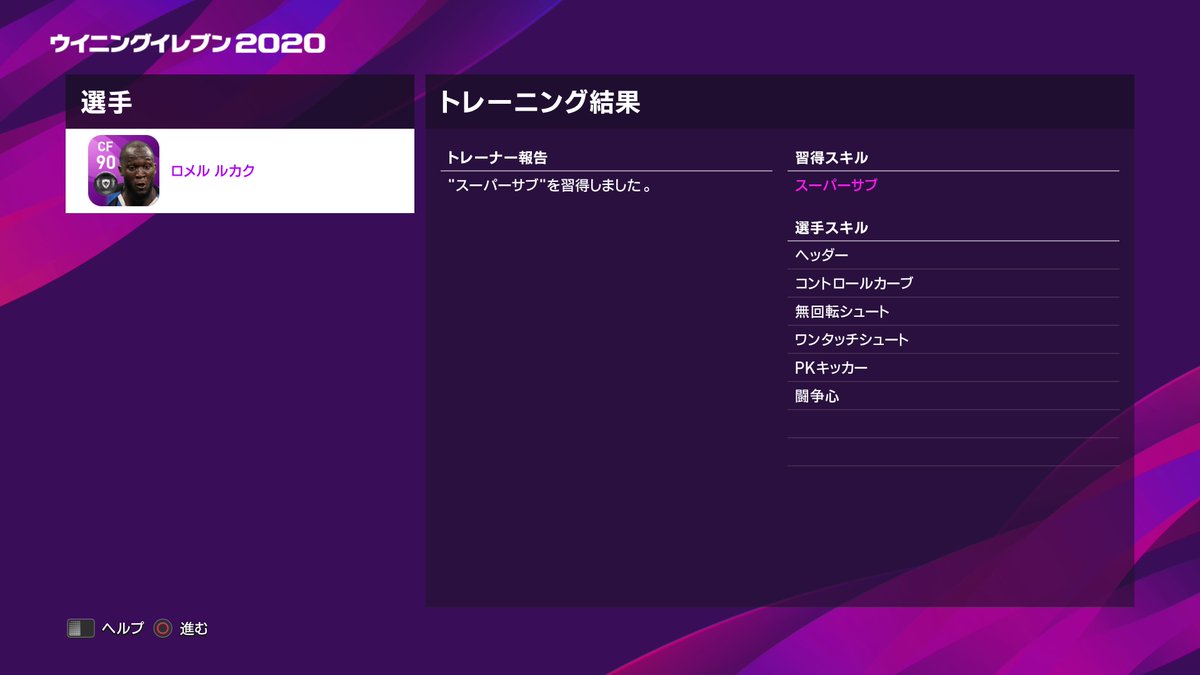This screenshot has width=1200, height=675.
Task: Click the トレーナー報告 heading
Action: pyautogui.click(x=497, y=158)
